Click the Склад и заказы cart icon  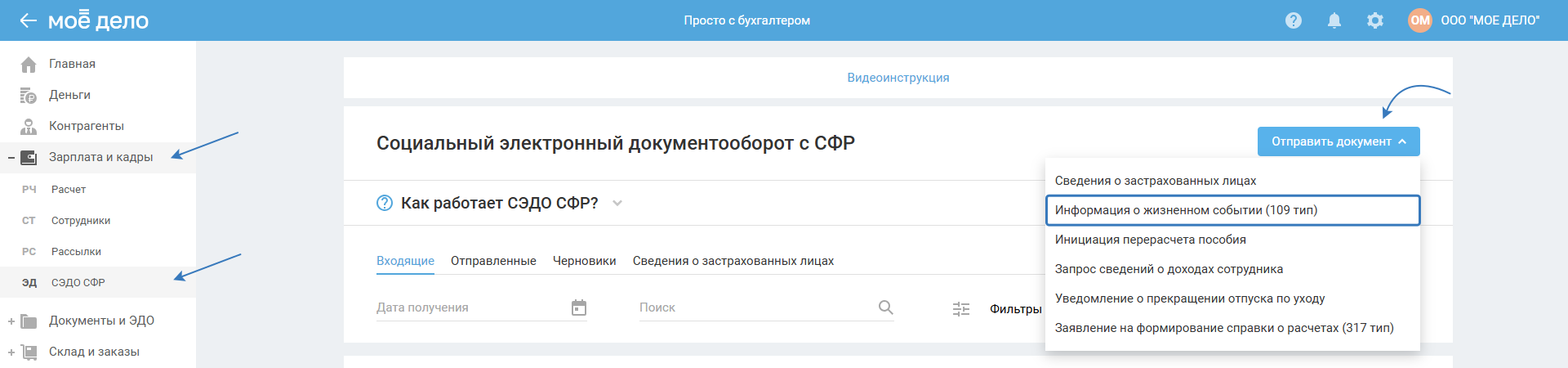(x=29, y=352)
